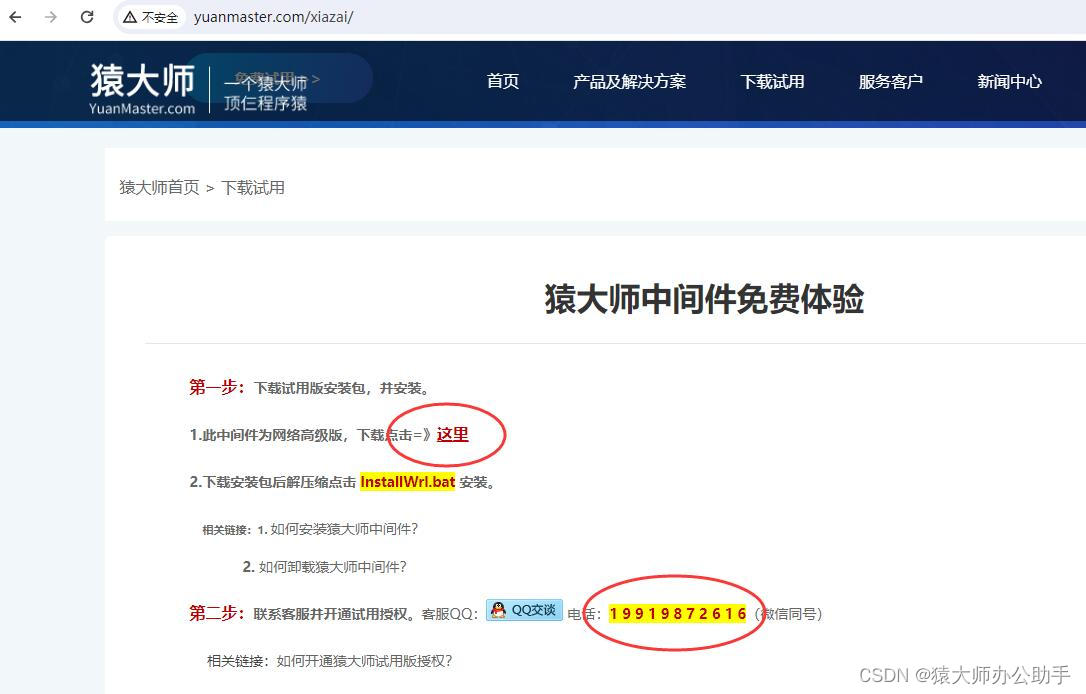Image resolution: width=1086 pixels, height=694 pixels.
Task: Click the 猿大师中间件免费体验 heading
Action: click(704, 299)
